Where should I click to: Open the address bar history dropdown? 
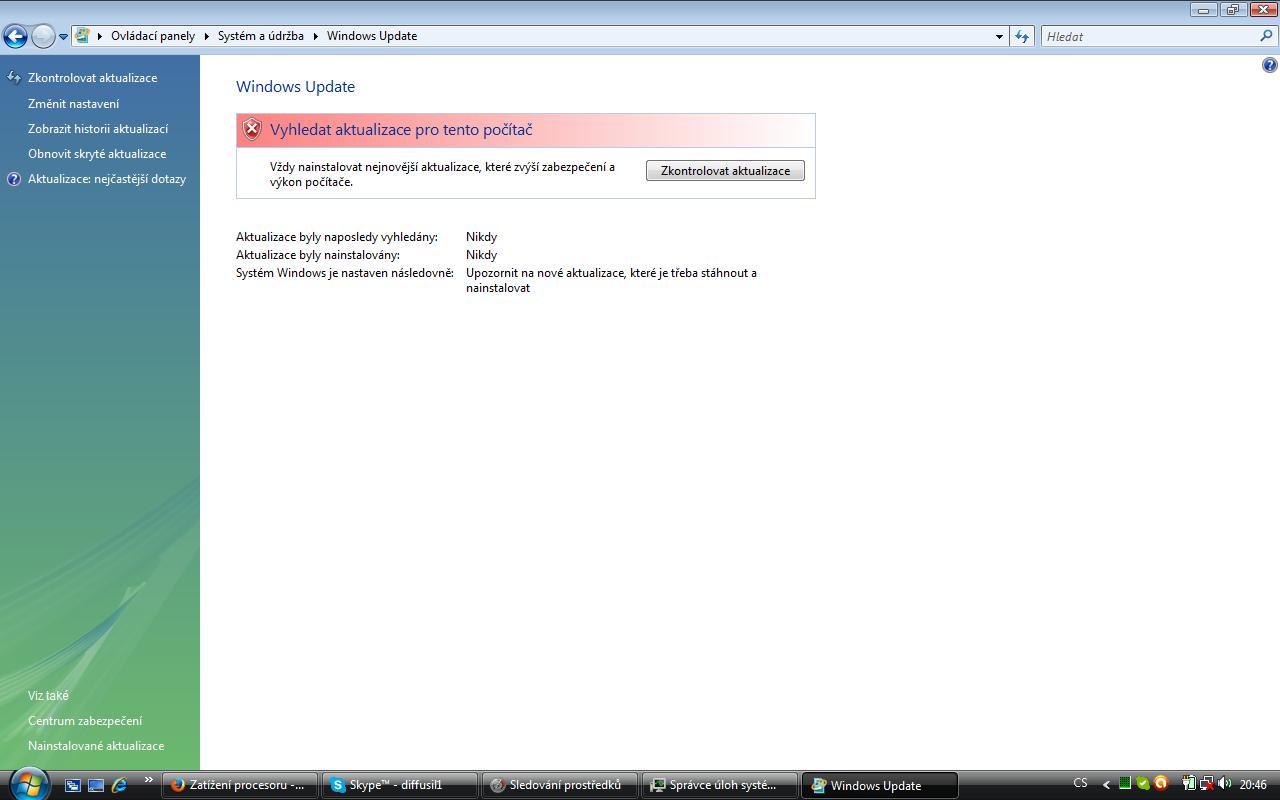[999, 37]
